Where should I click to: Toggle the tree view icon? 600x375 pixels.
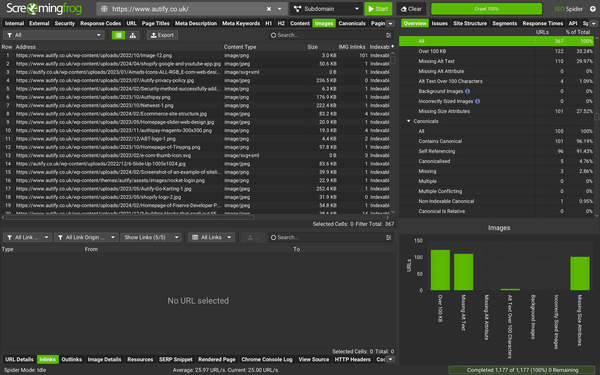click(x=132, y=35)
